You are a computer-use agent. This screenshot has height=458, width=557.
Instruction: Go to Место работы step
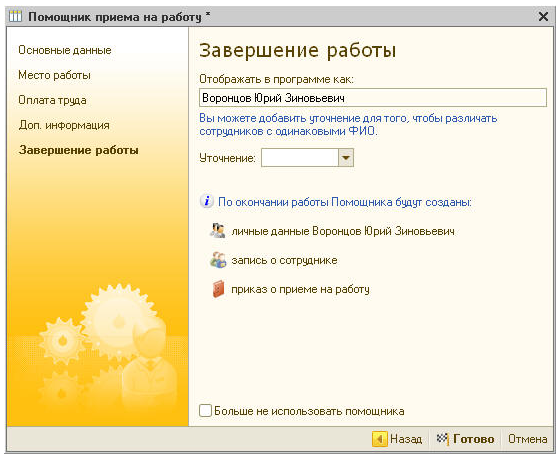click(54, 75)
